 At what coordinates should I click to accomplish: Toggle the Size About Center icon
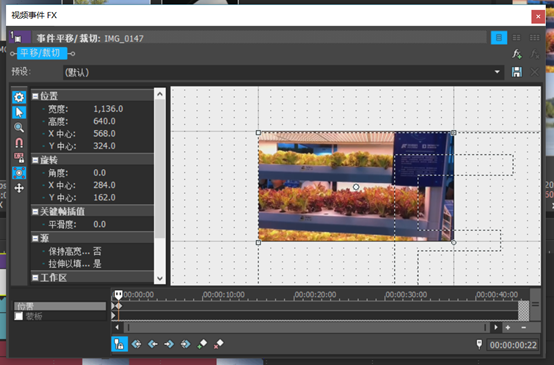(19, 173)
